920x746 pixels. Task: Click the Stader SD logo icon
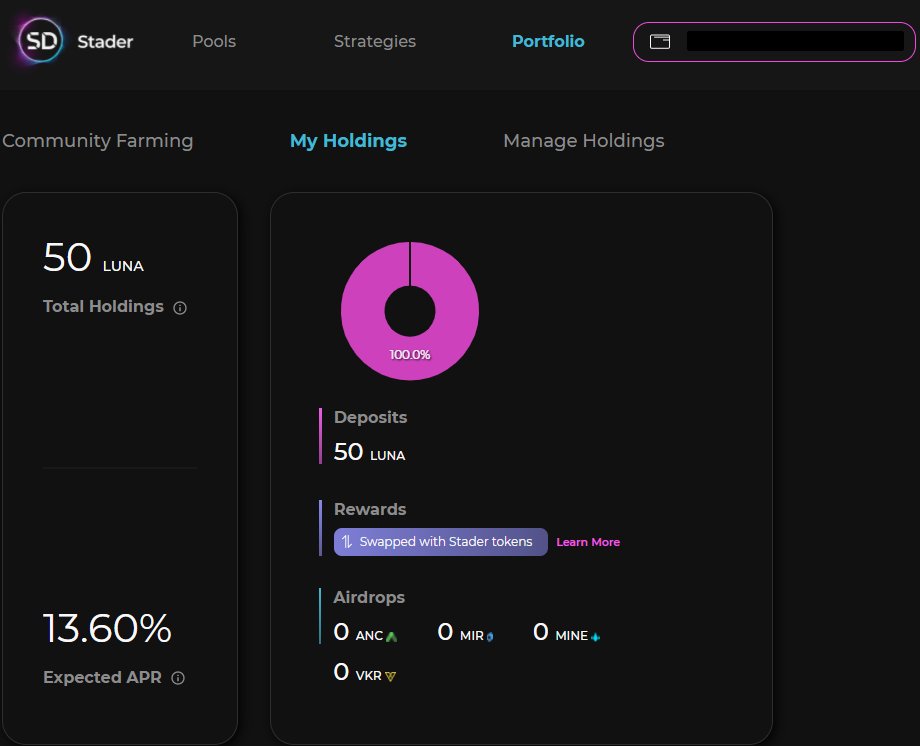click(x=40, y=40)
